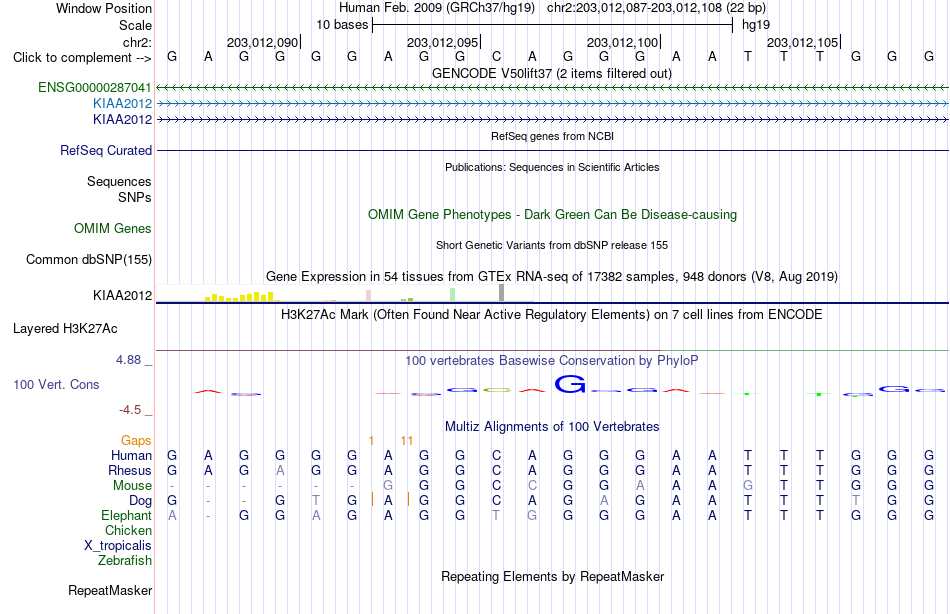Viewport: 950px width, 614px height.
Task: Click the Human alignment row label
Action: point(131,456)
